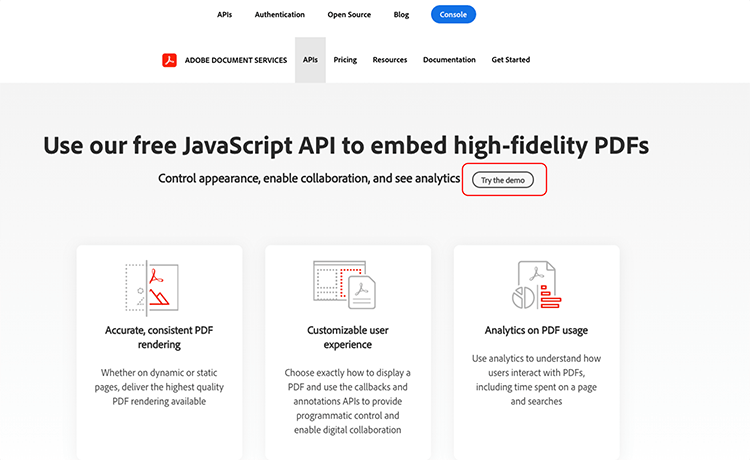
Task: Click the PDF rendering illustration icon
Action: pyautogui.click(x=152, y=288)
